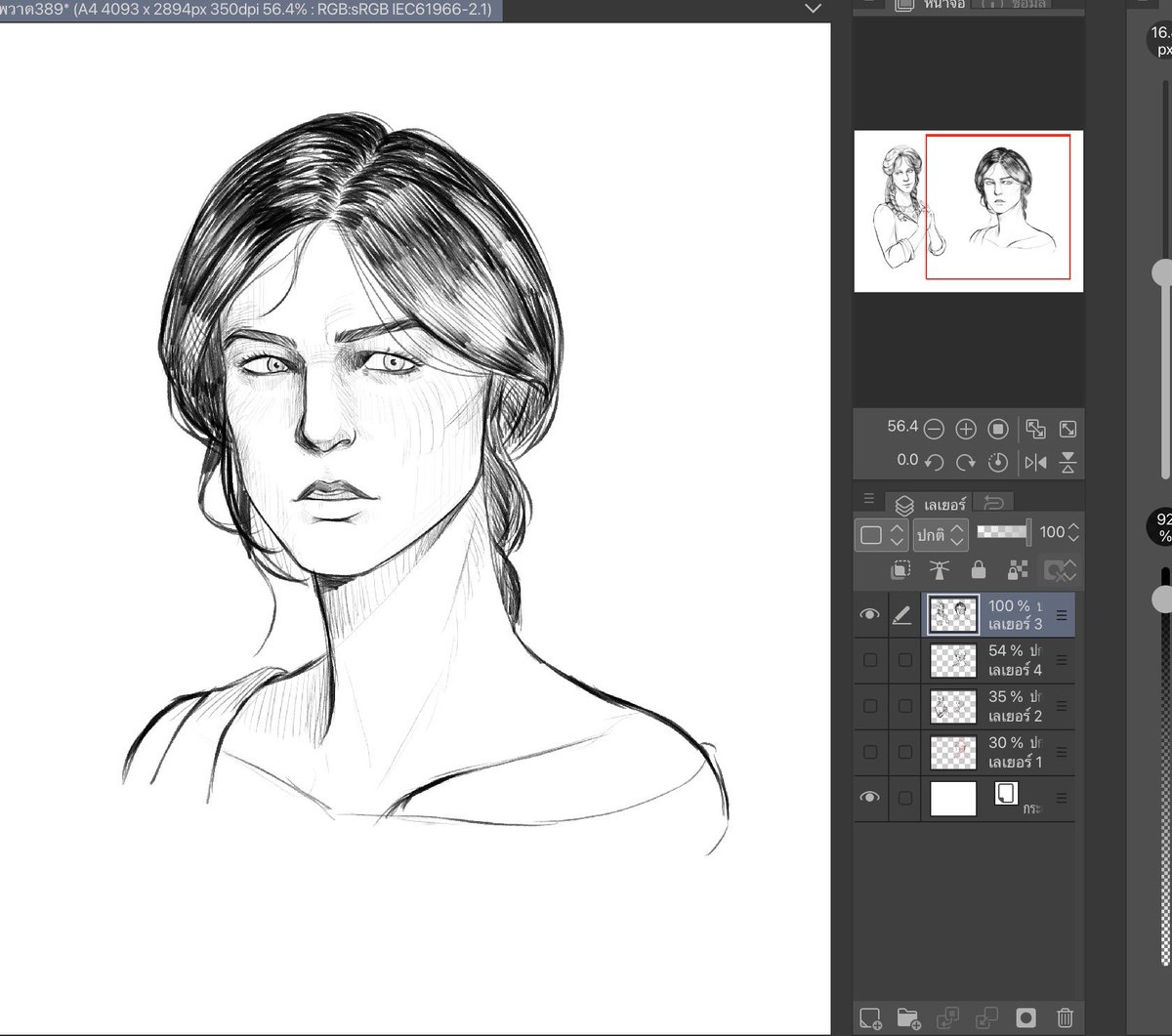Show เลเยอร์ 2 via visibility box
This screenshot has height=1036, width=1172.
click(870, 706)
